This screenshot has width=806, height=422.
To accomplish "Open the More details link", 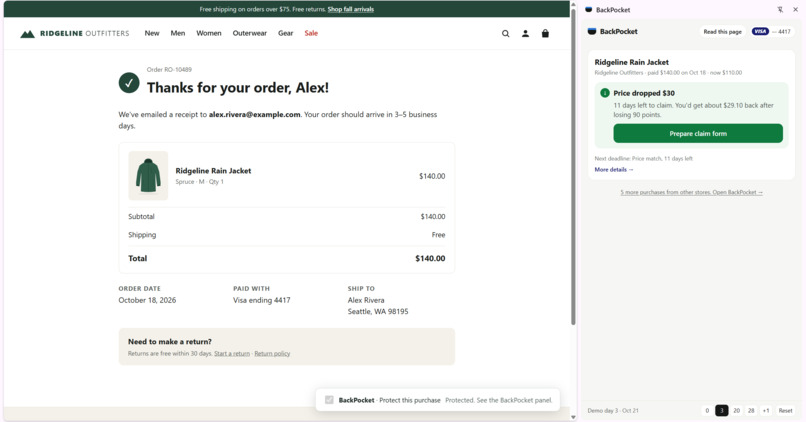I will [x=614, y=170].
